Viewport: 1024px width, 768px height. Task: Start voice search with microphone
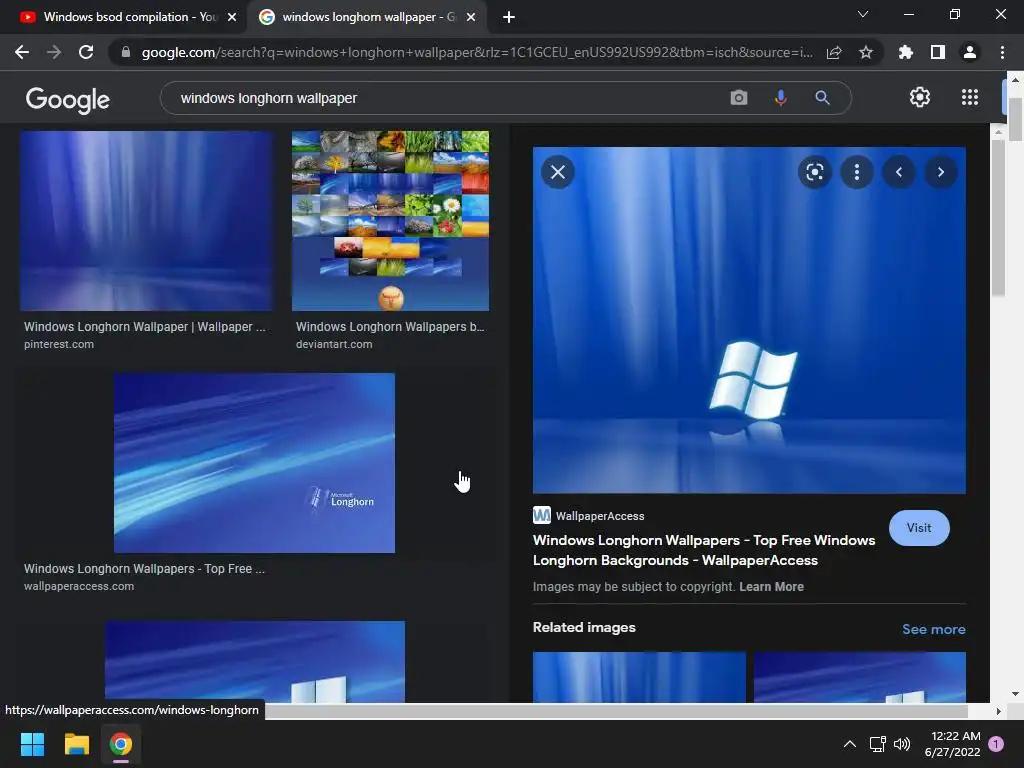pos(780,98)
